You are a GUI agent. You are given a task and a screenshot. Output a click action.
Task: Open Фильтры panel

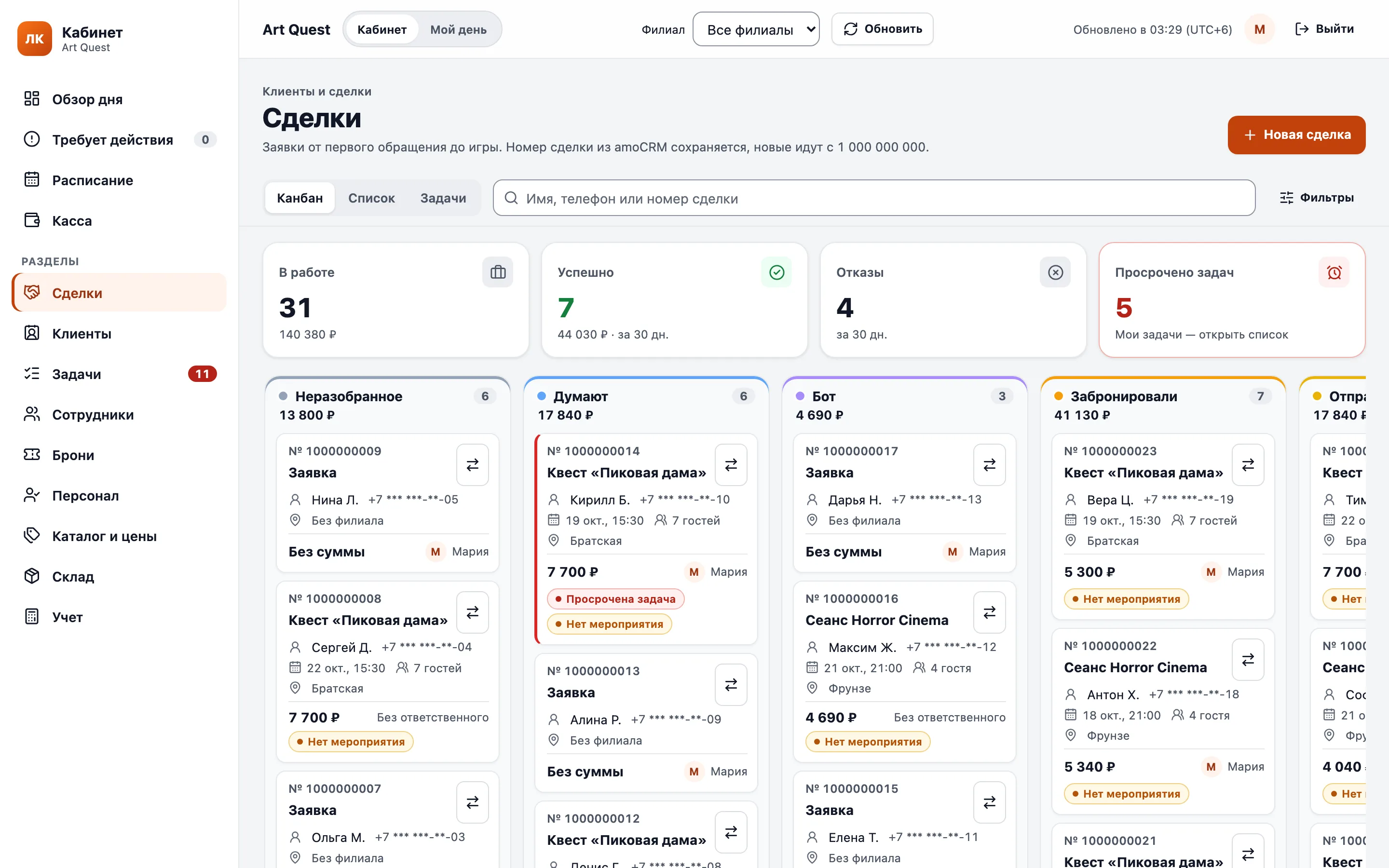point(1317,198)
